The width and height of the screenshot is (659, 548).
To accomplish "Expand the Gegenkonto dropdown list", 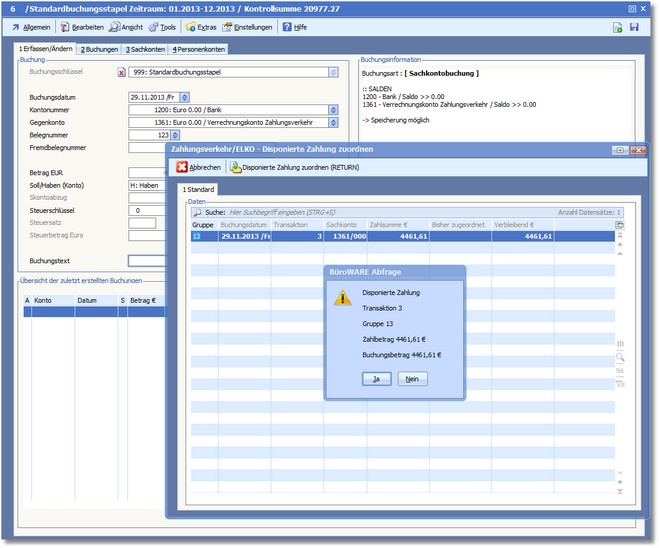I will 333,122.
